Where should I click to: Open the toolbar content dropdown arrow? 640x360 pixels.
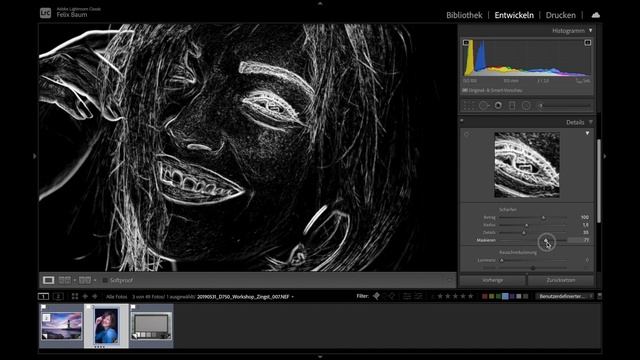pyautogui.click(x=450, y=280)
